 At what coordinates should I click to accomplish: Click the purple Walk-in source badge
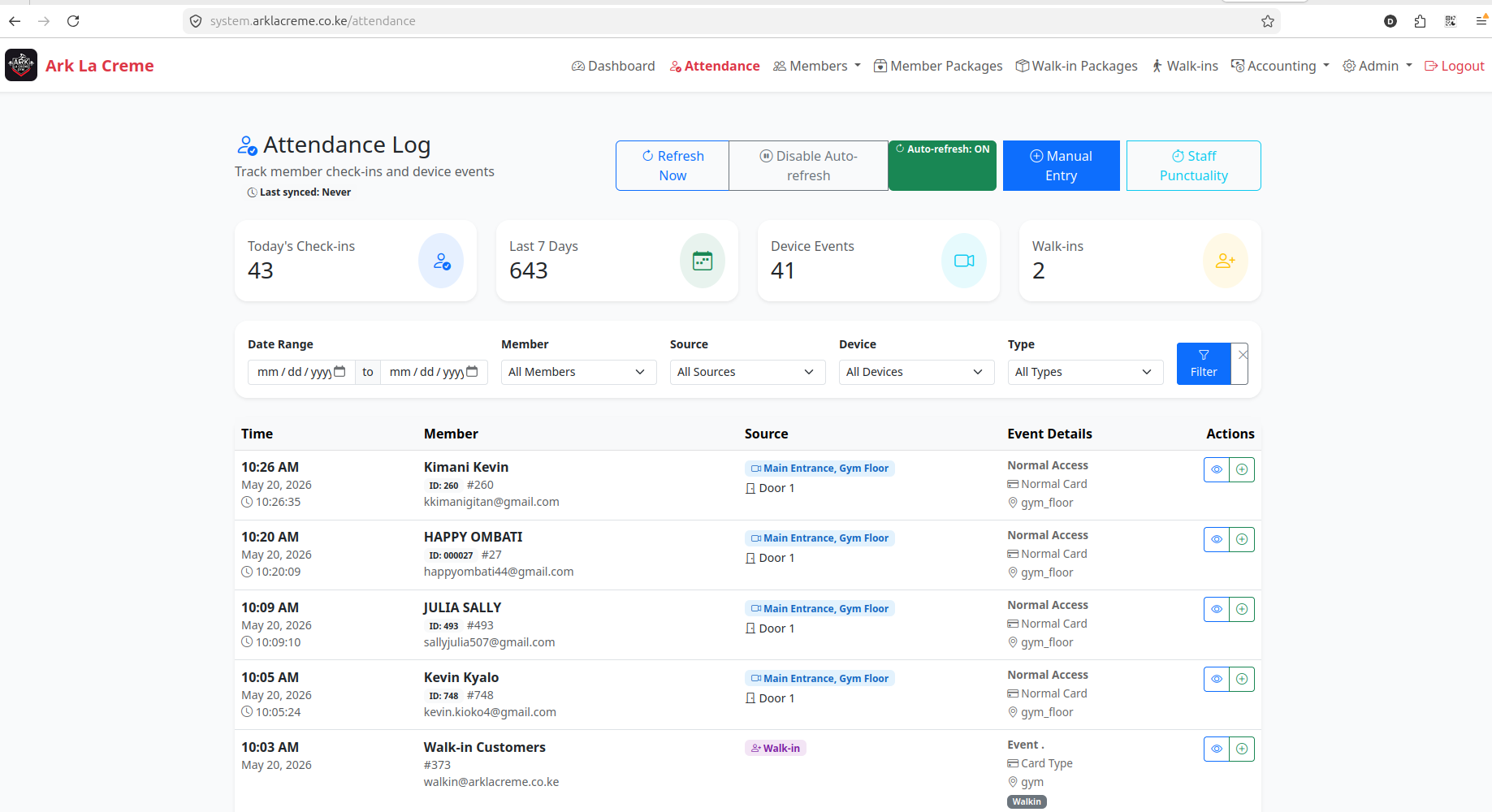point(776,748)
